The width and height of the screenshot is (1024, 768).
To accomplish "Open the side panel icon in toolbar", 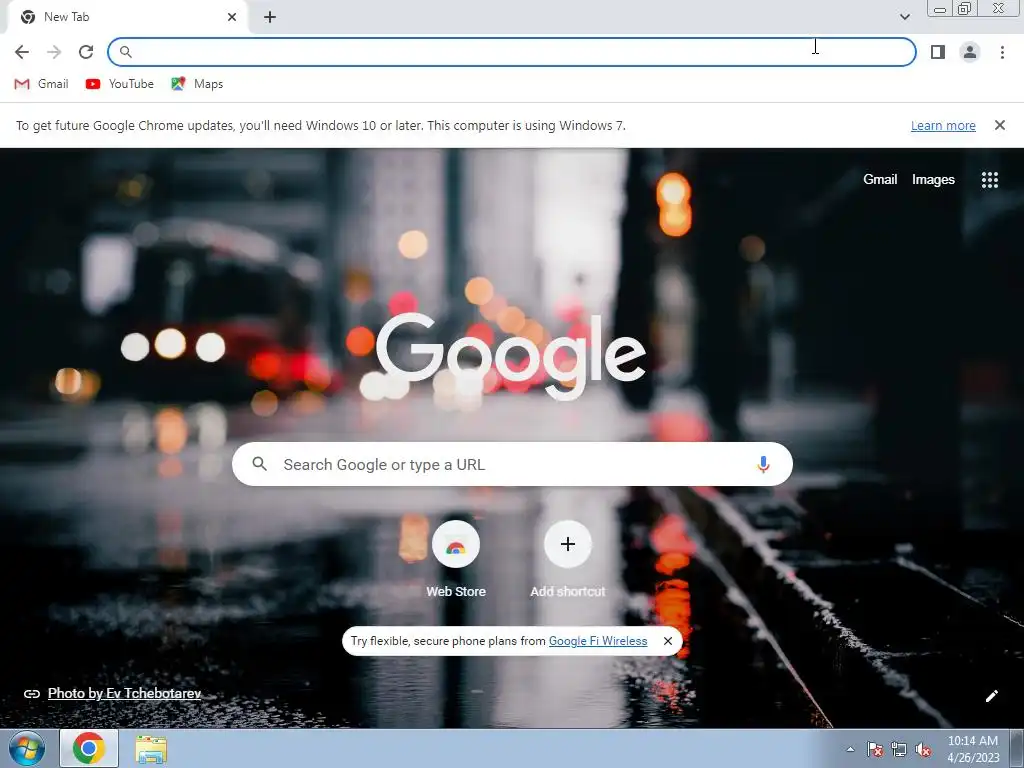I will click(938, 52).
